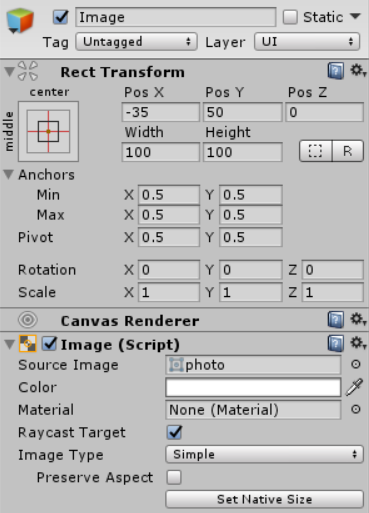Open the anchor presets box
Viewport: 369px width, 513px height.
(x=48, y=131)
